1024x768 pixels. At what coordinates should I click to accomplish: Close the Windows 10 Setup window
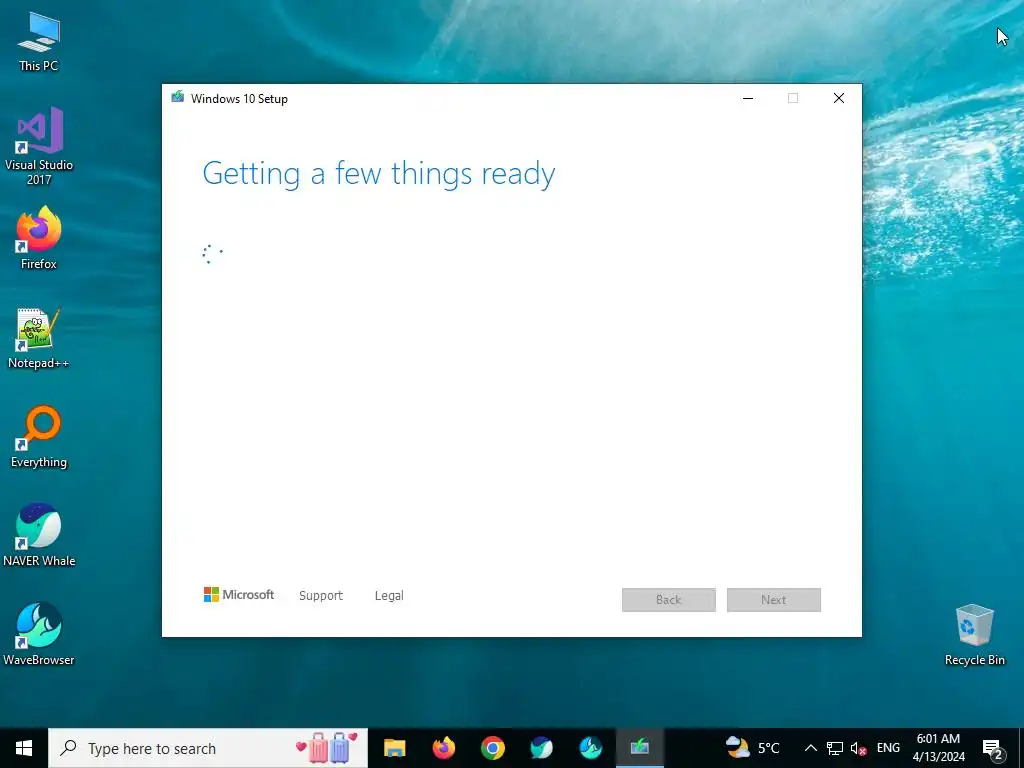(839, 98)
